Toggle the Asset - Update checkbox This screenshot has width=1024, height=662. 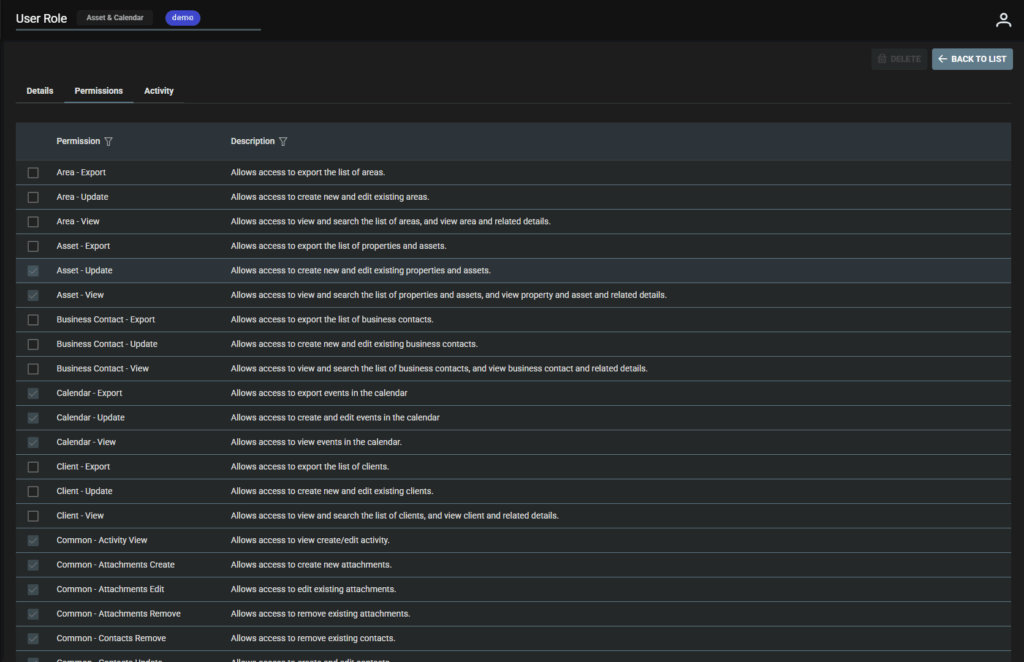coord(33,271)
